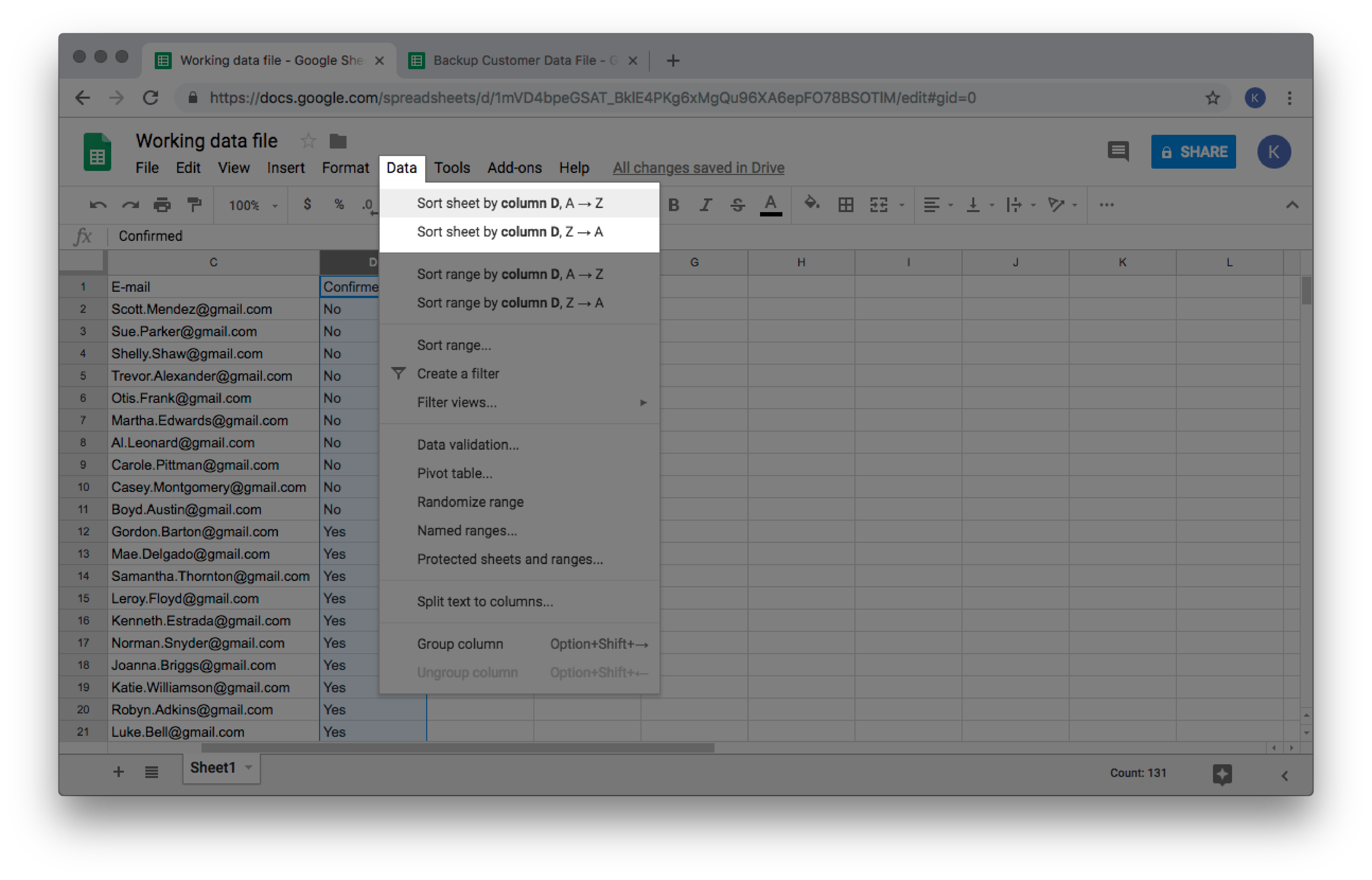Collapse the menus with the up chevron
This screenshot has height=880, width=1372.
click(1292, 205)
